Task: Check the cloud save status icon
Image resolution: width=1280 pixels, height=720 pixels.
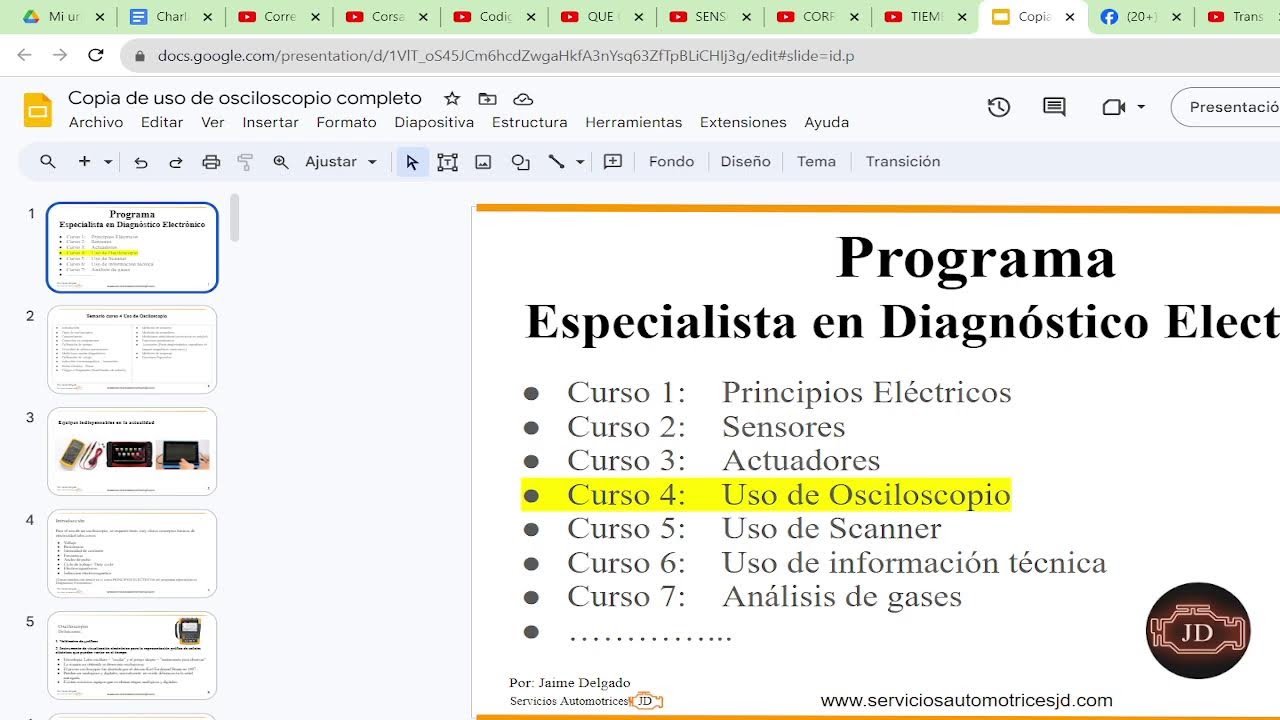Action: click(x=523, y=98)
